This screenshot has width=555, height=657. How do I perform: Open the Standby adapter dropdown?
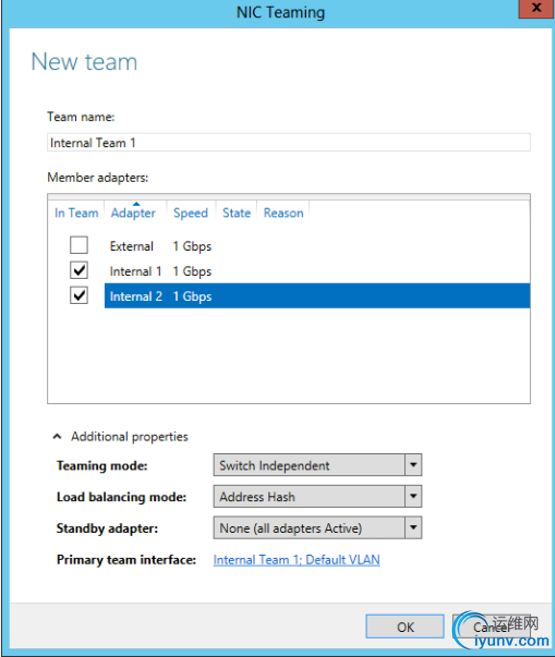pyautogui.click(x=318, y=528)
